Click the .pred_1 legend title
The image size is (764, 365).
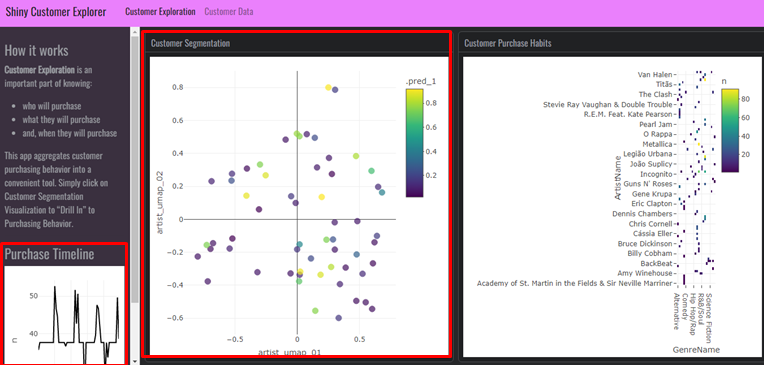[x=420, y=82]
